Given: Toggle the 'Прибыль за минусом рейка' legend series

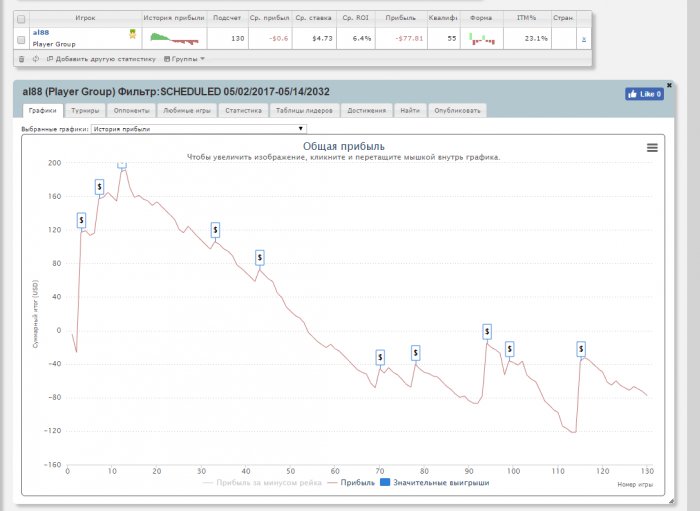Looking at the screenshot, I should pyautogui.click(x=262, y=482).
